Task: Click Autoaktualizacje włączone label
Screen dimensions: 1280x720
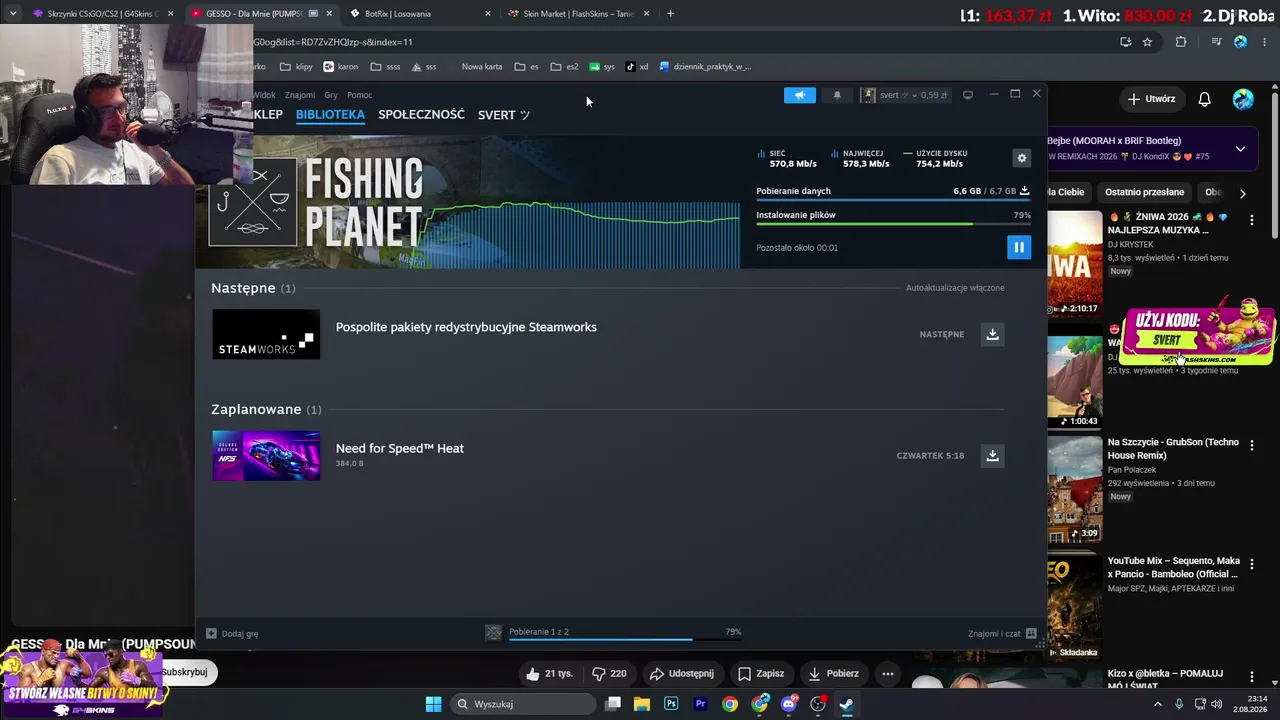Action: point(955,288)
